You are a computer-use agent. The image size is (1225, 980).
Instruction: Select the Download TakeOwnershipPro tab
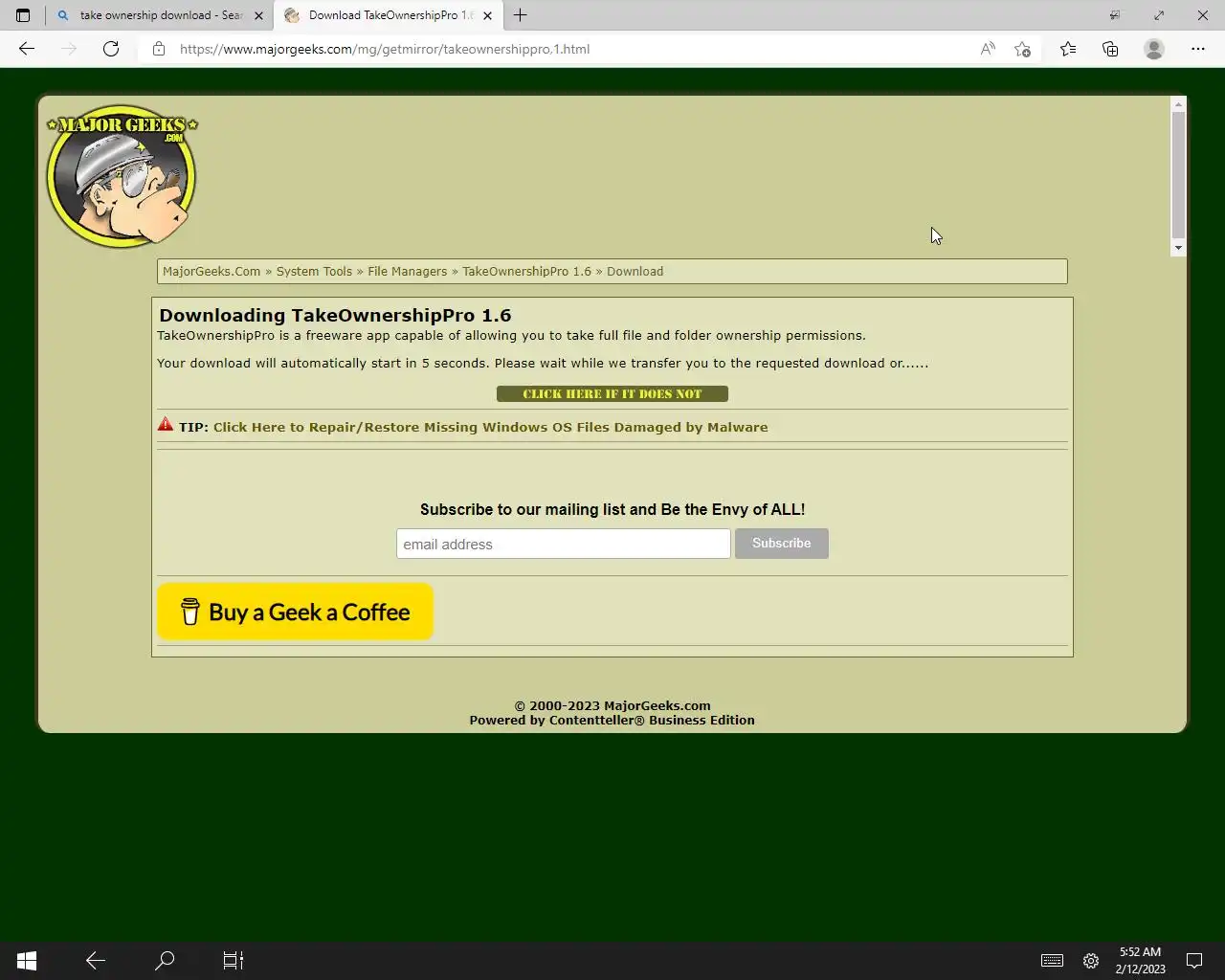point(390,15)
